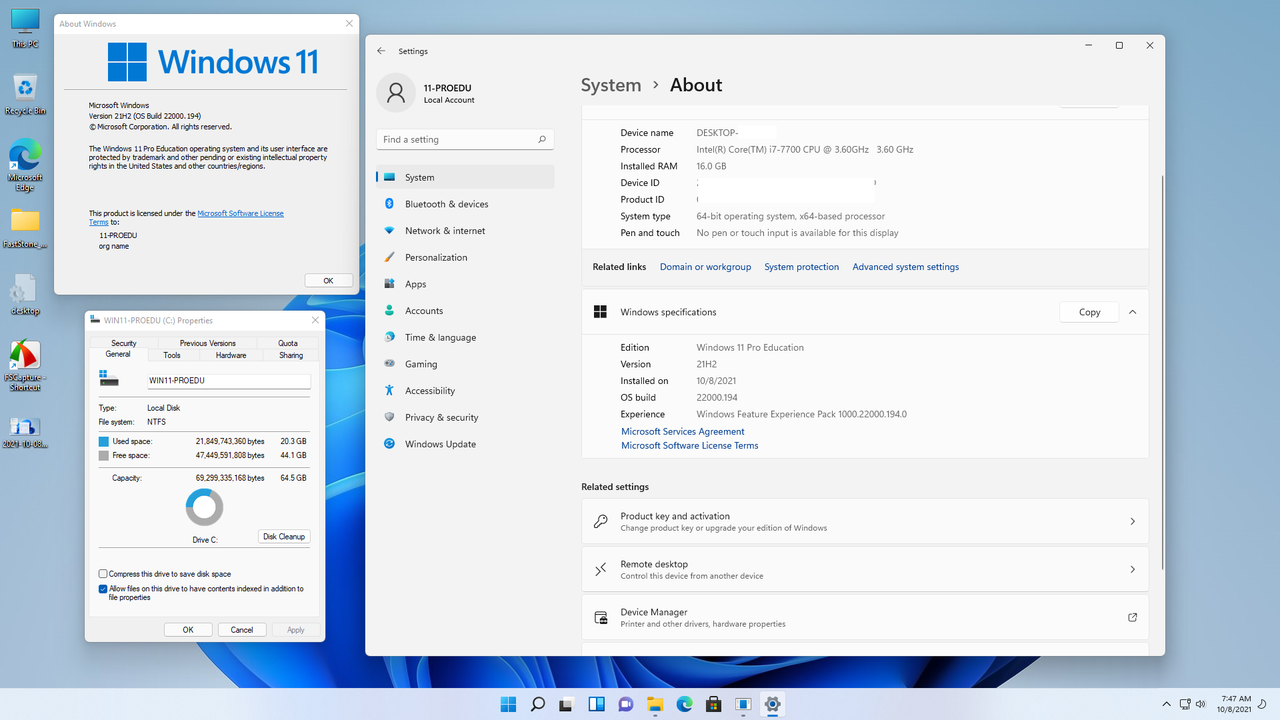
Task: Click the Find a setting search box
Action: (x=465, y=139)
